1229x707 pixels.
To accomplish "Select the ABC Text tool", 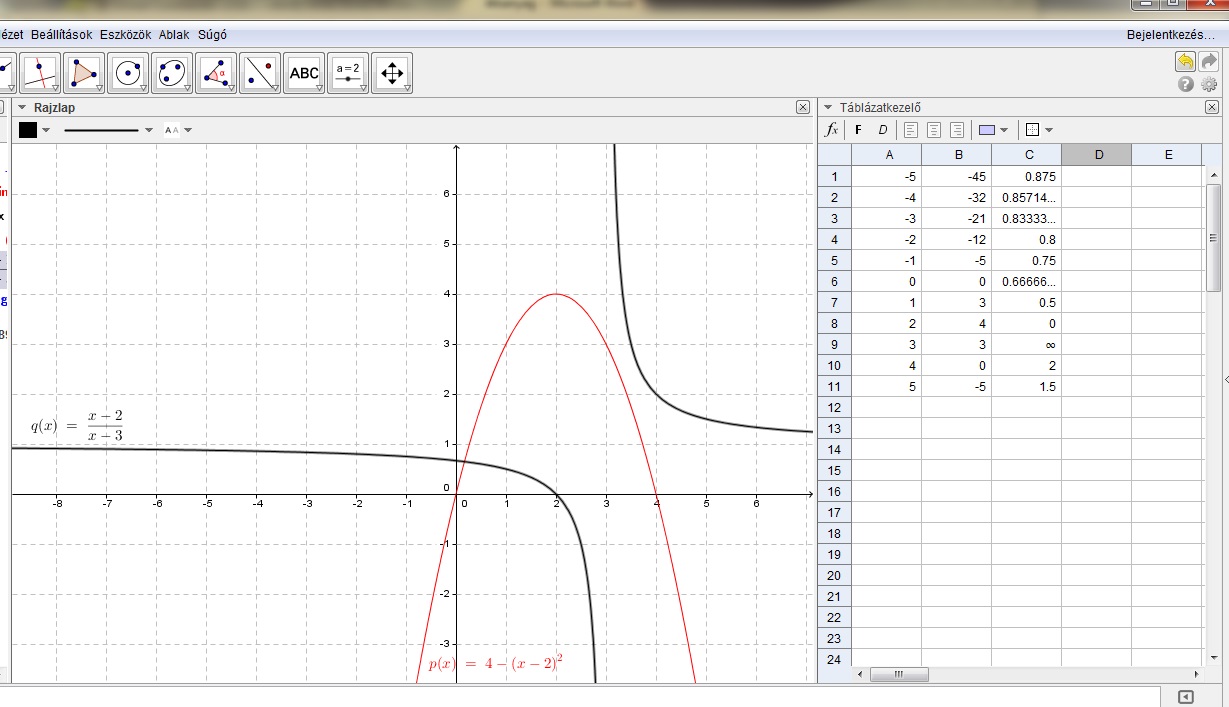I will tap(304, 73).
